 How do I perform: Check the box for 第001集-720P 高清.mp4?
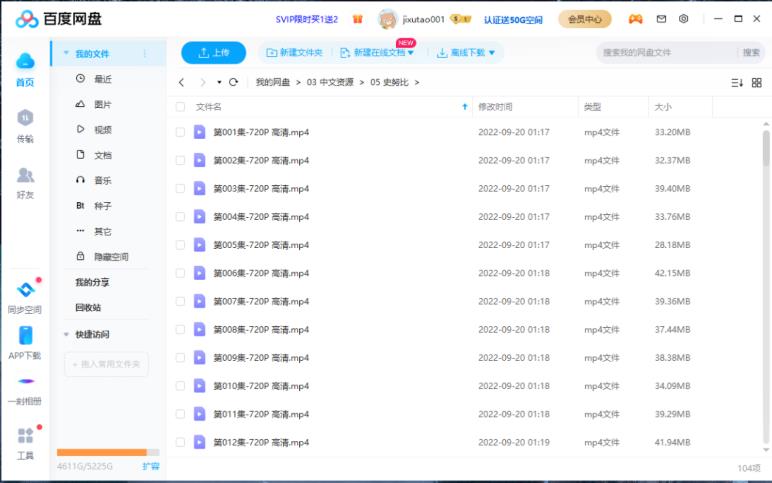tap(180, 132)
